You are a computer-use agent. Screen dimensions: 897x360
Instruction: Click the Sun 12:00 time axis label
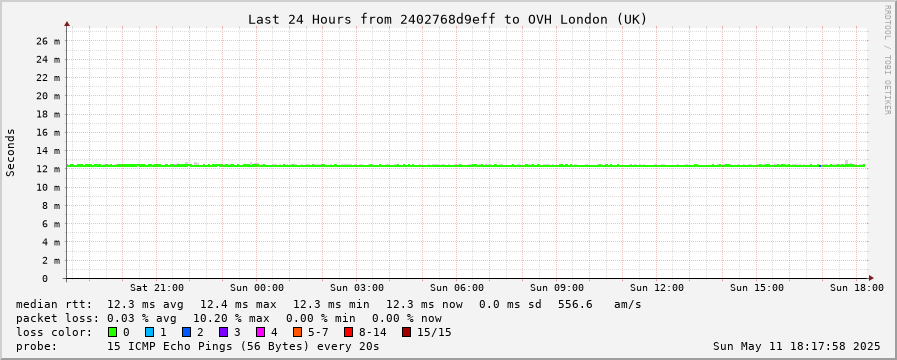click(x=657, y=287)
